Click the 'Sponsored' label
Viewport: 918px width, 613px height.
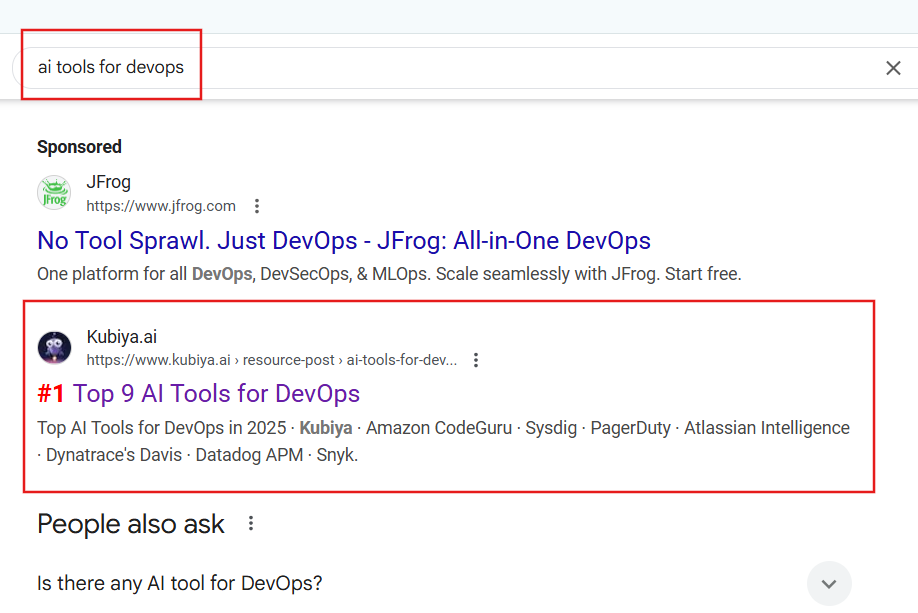pyautogui.click(x=80, y=146)
